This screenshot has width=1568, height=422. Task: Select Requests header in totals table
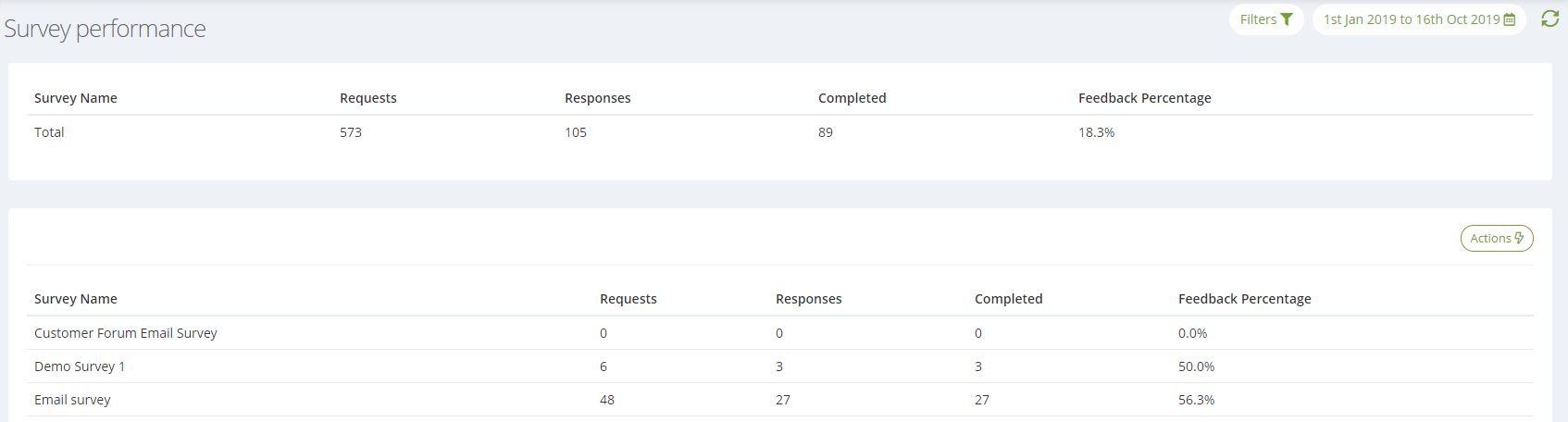pyautogui.click(x=368, y=98)
